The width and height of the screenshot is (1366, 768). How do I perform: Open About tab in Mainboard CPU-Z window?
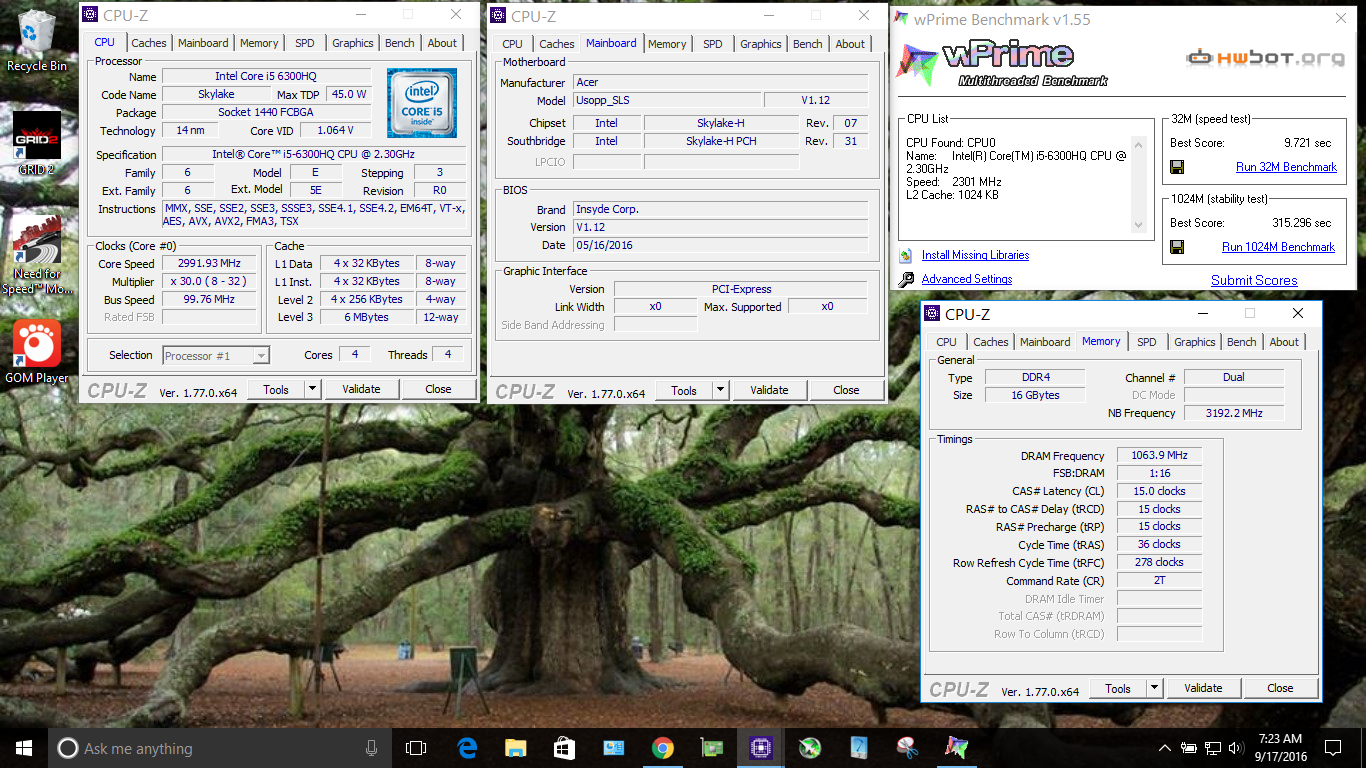pyautogui.click(x=850, y=44)
